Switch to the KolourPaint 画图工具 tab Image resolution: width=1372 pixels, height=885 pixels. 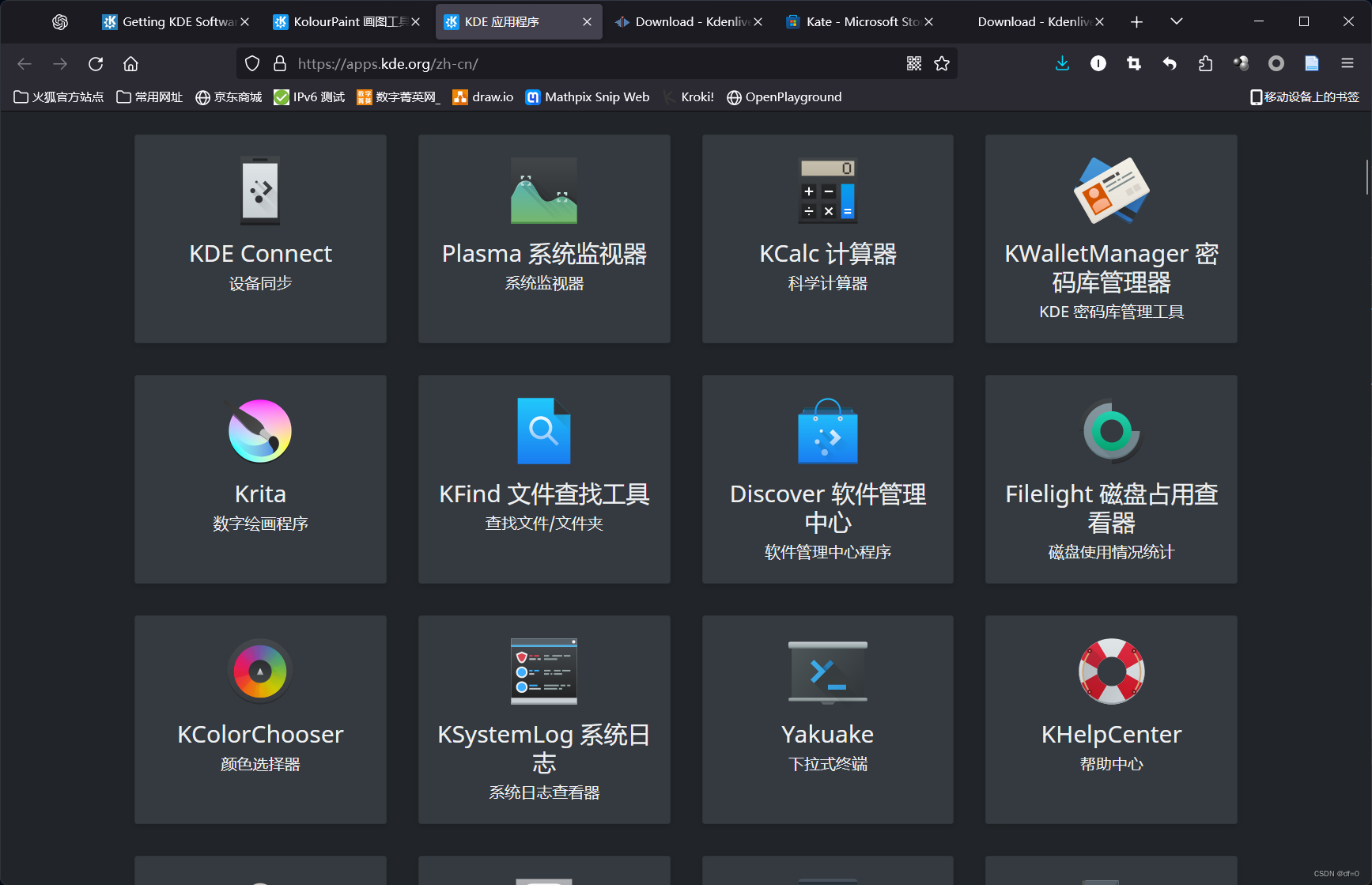(340, 21)
